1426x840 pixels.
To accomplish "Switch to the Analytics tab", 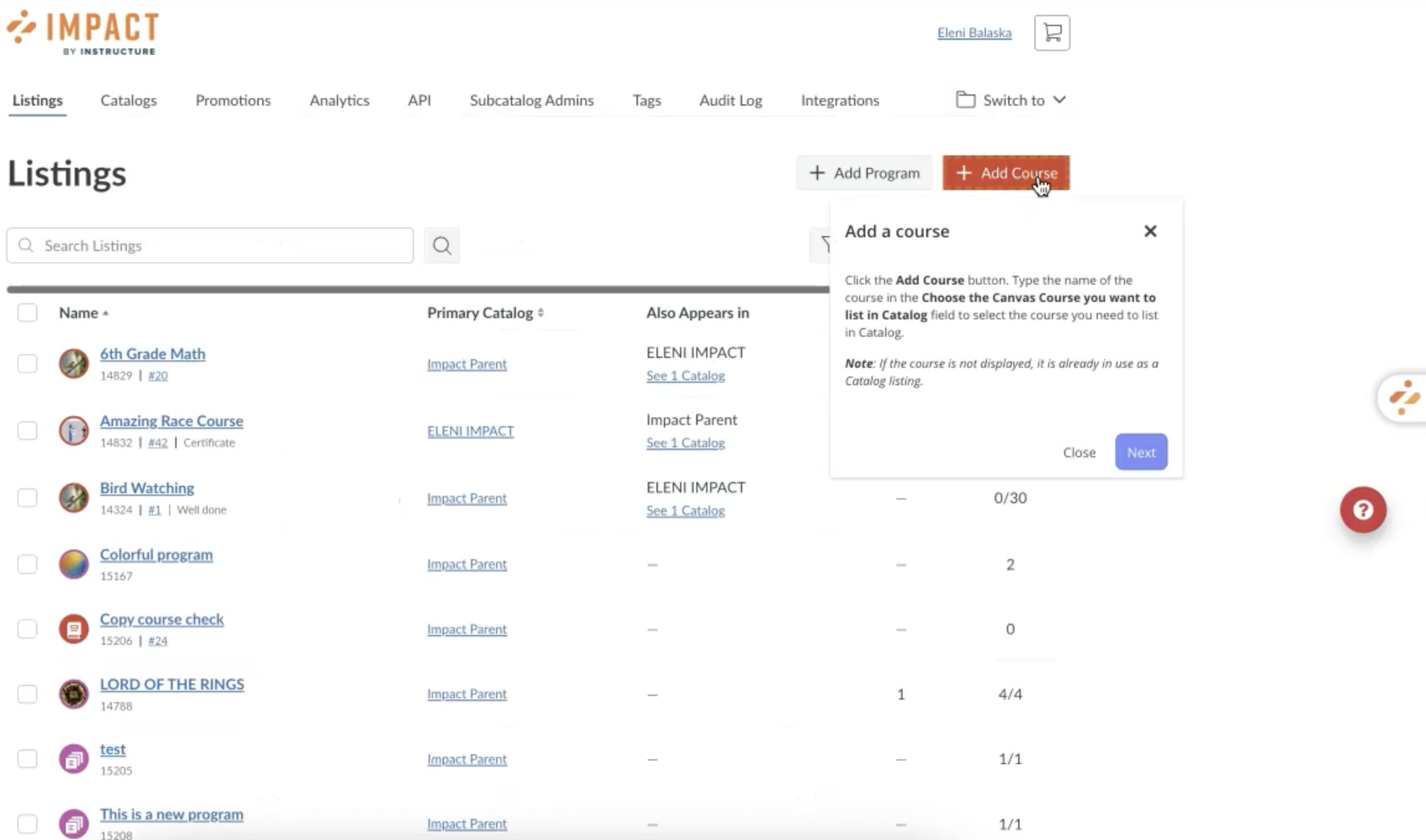I will [x=339, y=100].
